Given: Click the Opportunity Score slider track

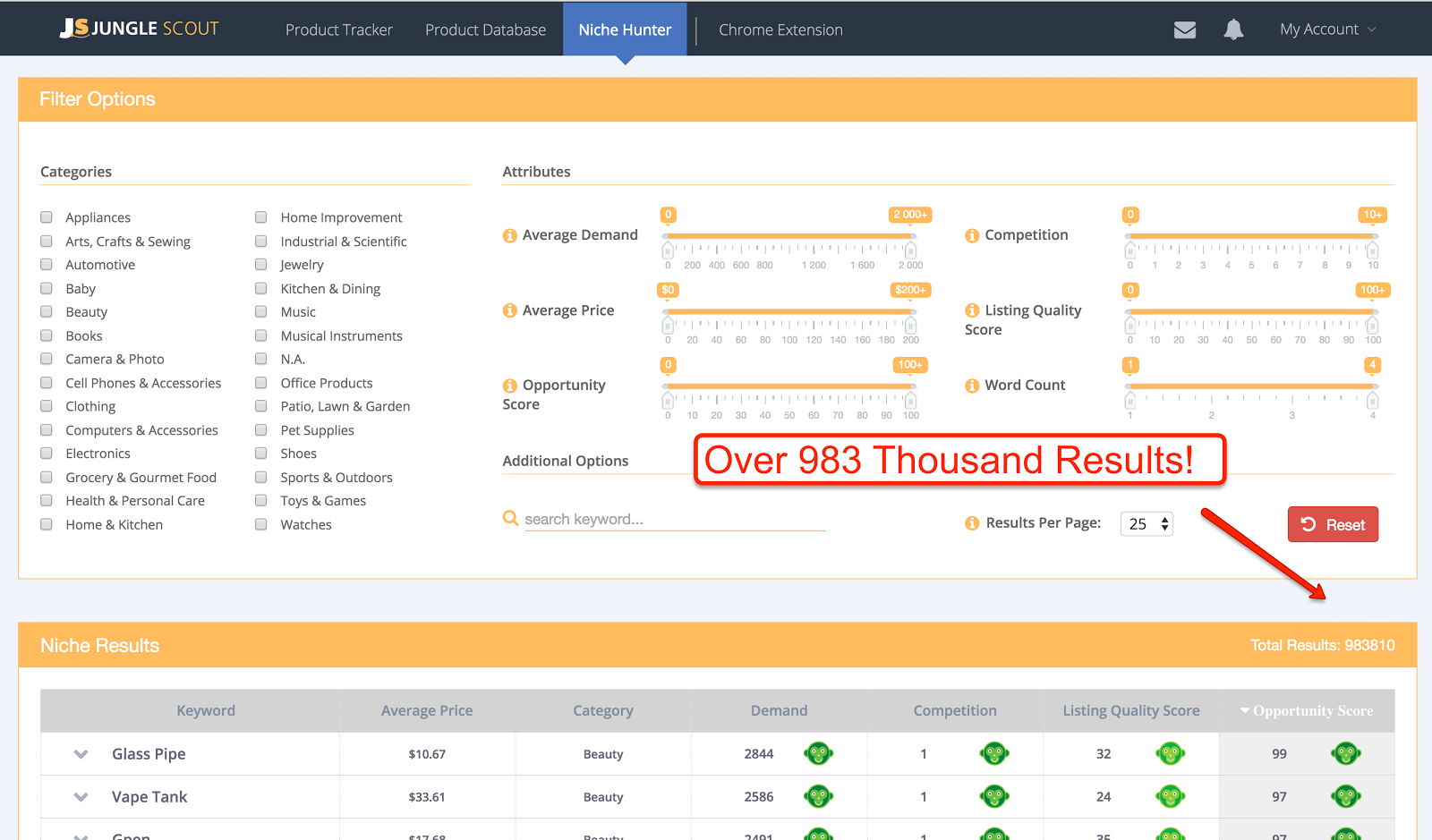Looking at the screenshot, I should click(788, 386).
